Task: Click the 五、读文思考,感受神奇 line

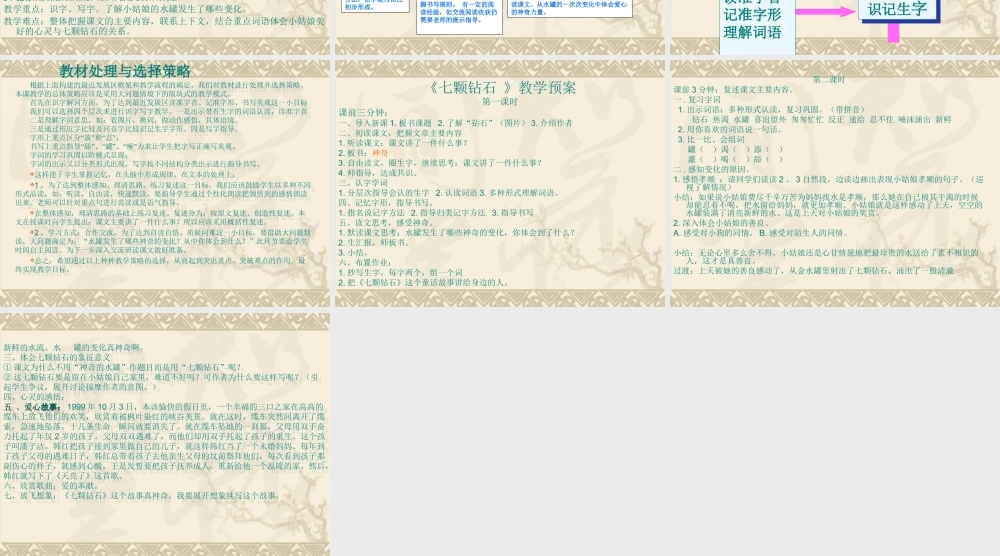Action: click(x=386, y=223)
